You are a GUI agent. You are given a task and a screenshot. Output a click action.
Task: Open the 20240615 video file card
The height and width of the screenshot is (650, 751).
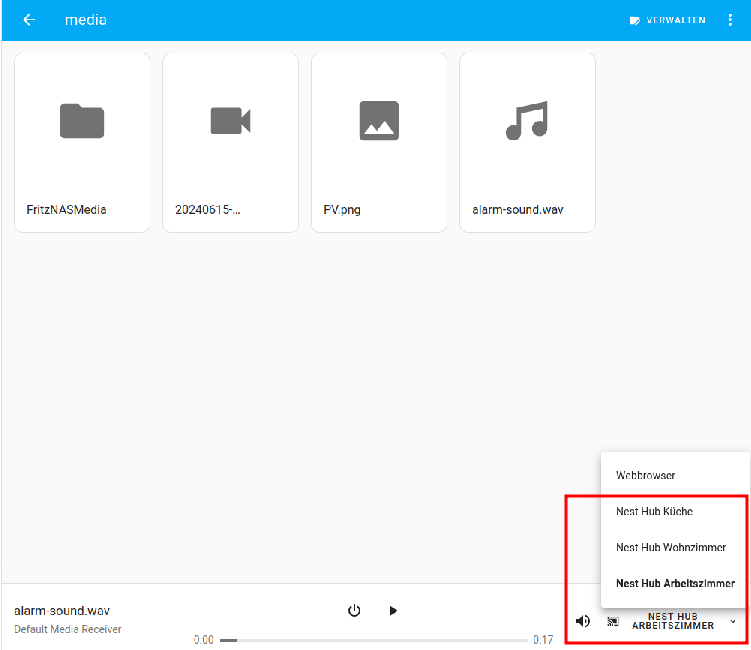point(230,143)
